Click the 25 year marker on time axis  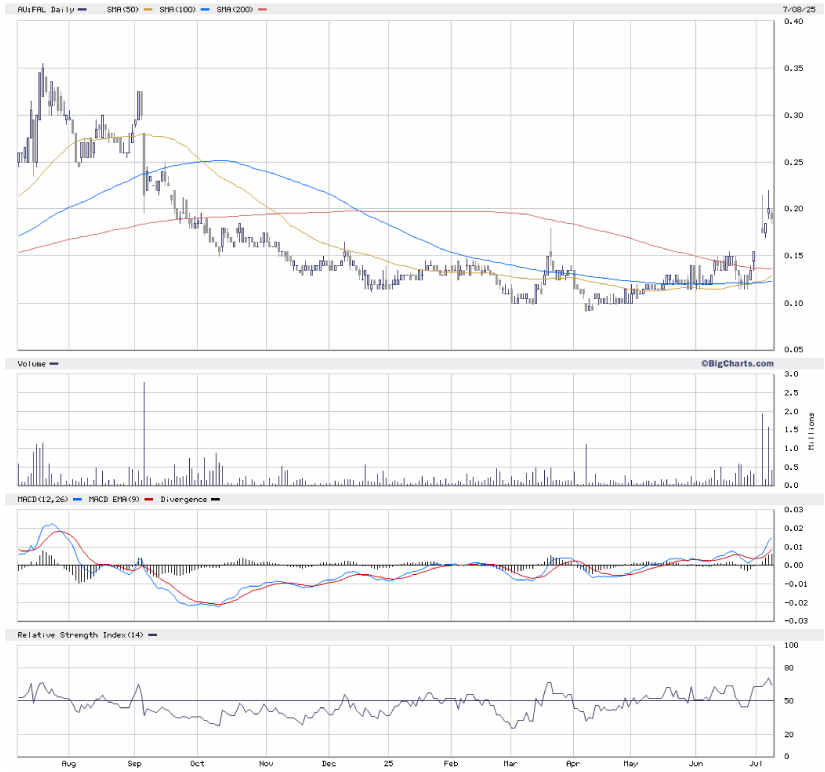coord(389,763)
